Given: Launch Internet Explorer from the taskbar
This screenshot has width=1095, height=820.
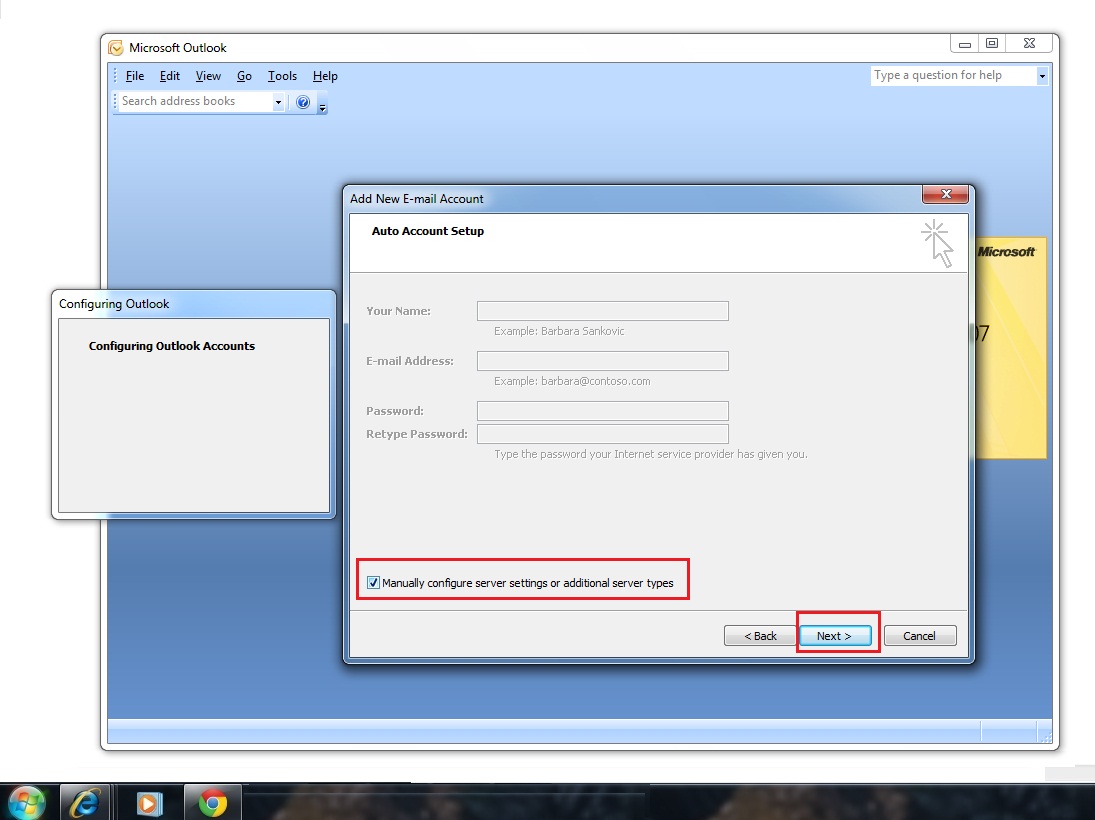Looking at the screenshot, I should (x=84, y=803).
